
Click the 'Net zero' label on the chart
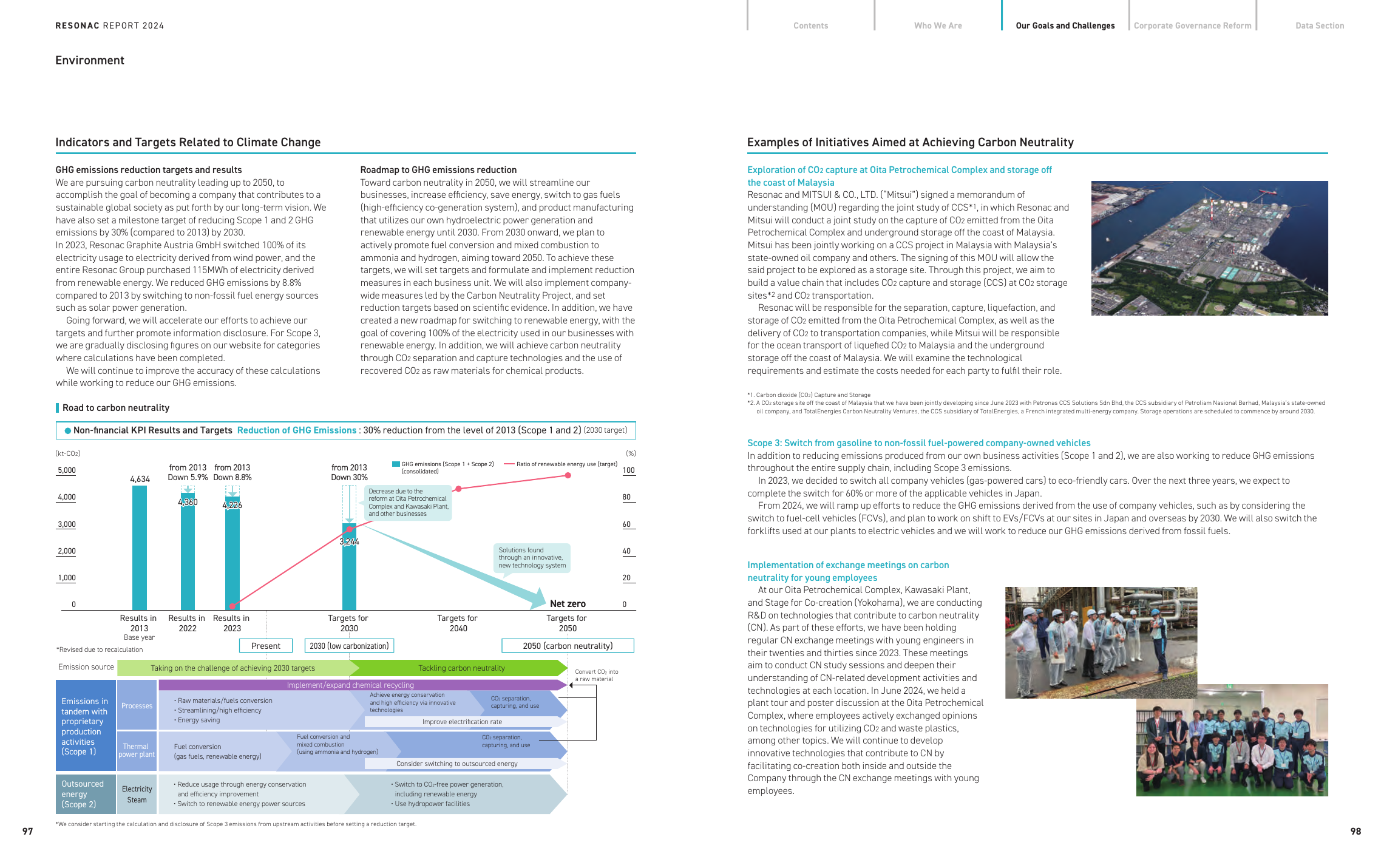point(568,603)
